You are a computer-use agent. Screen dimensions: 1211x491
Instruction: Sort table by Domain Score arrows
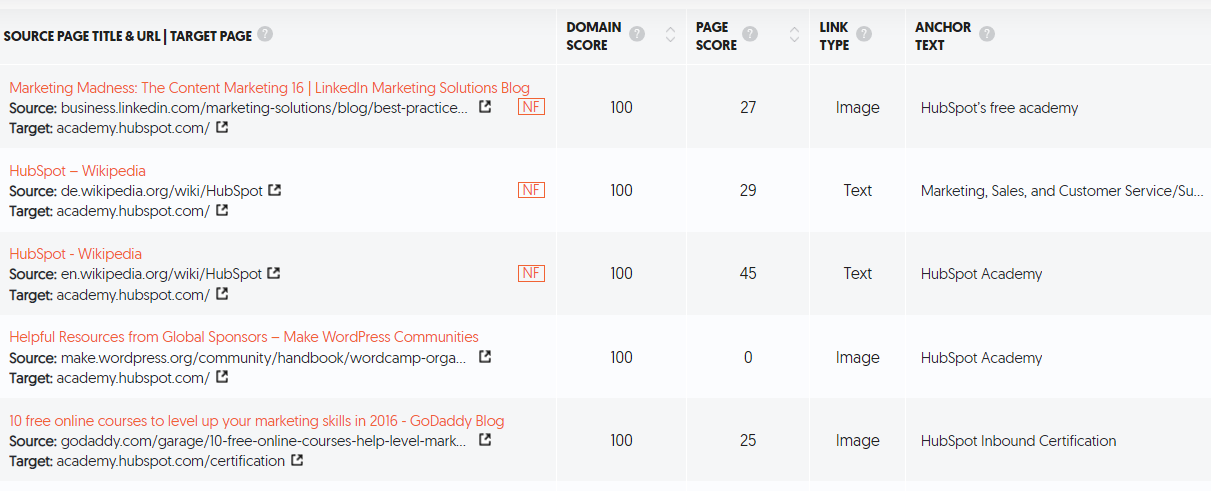pos(671,36)
